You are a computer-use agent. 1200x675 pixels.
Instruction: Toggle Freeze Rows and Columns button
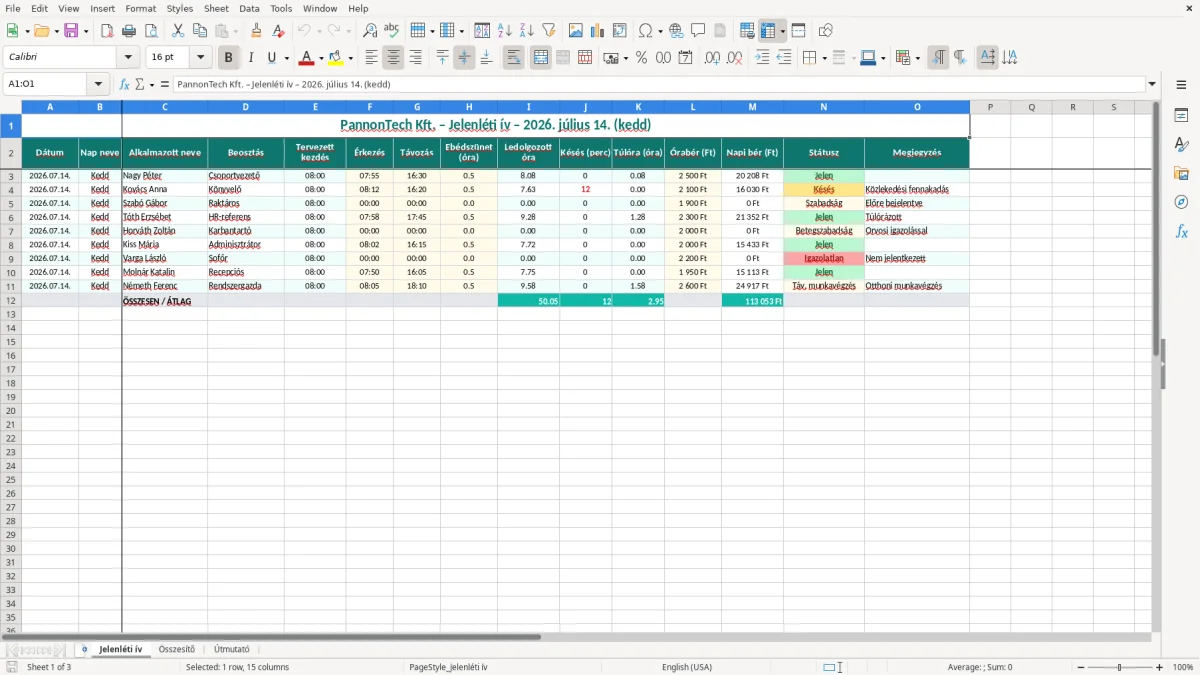pos(768,31)
